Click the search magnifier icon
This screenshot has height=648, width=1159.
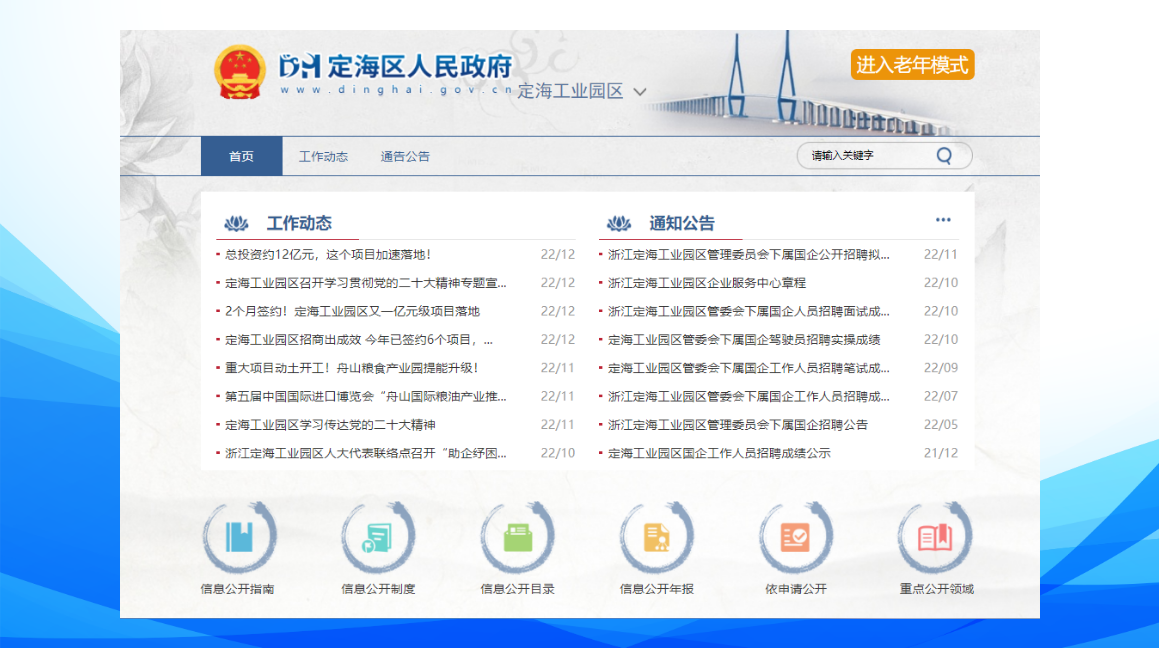tap(944, 156)
